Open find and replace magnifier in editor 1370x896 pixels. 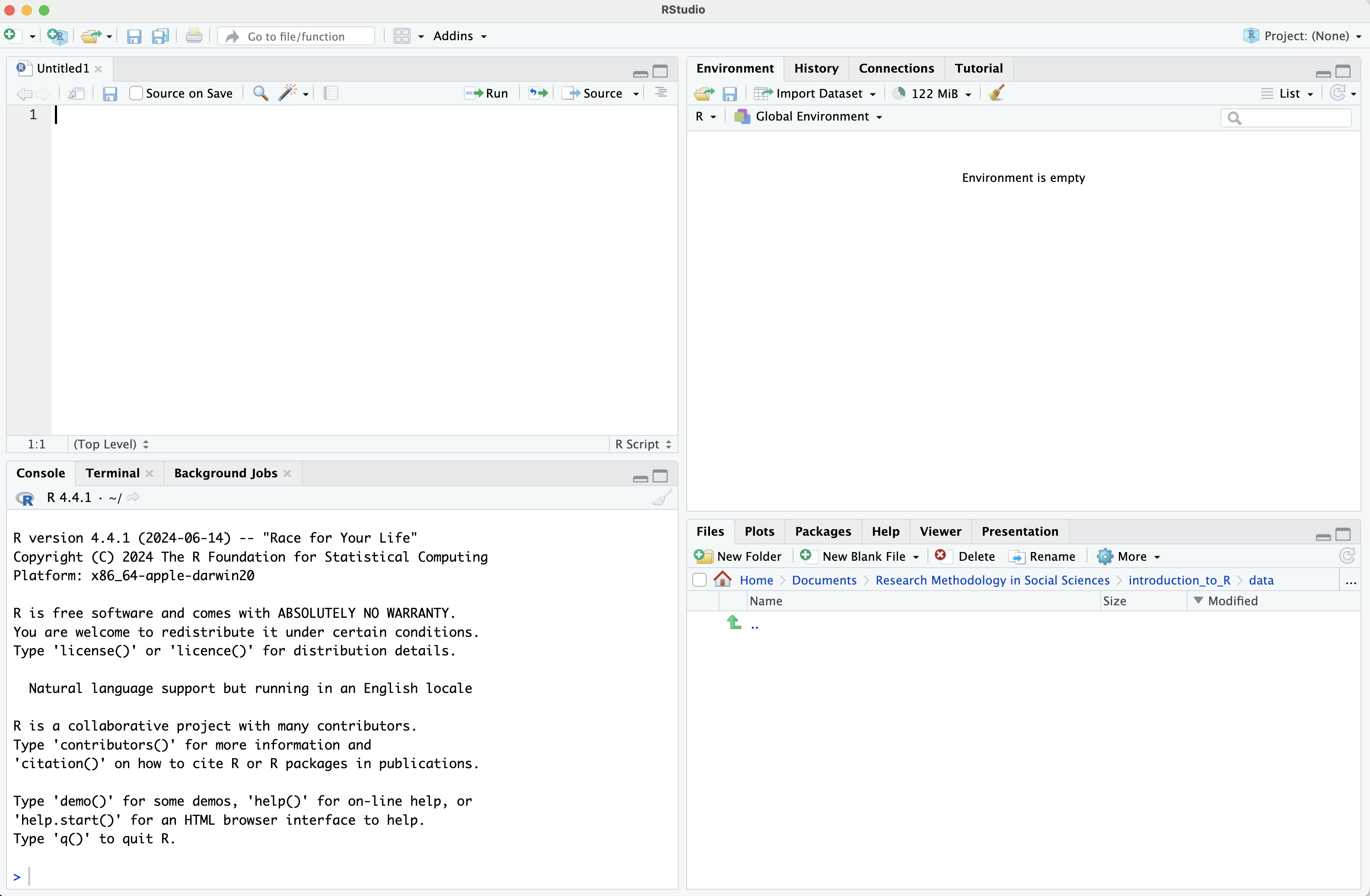pyautogui.click(x=261, y=92)
